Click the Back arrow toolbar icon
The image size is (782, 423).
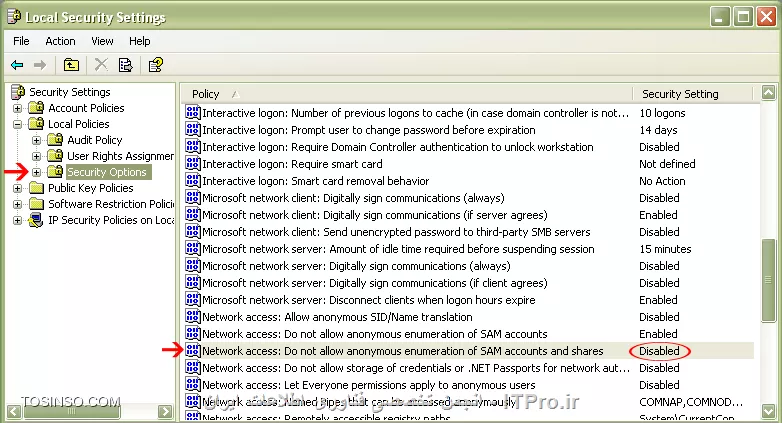tap(17, 65)
